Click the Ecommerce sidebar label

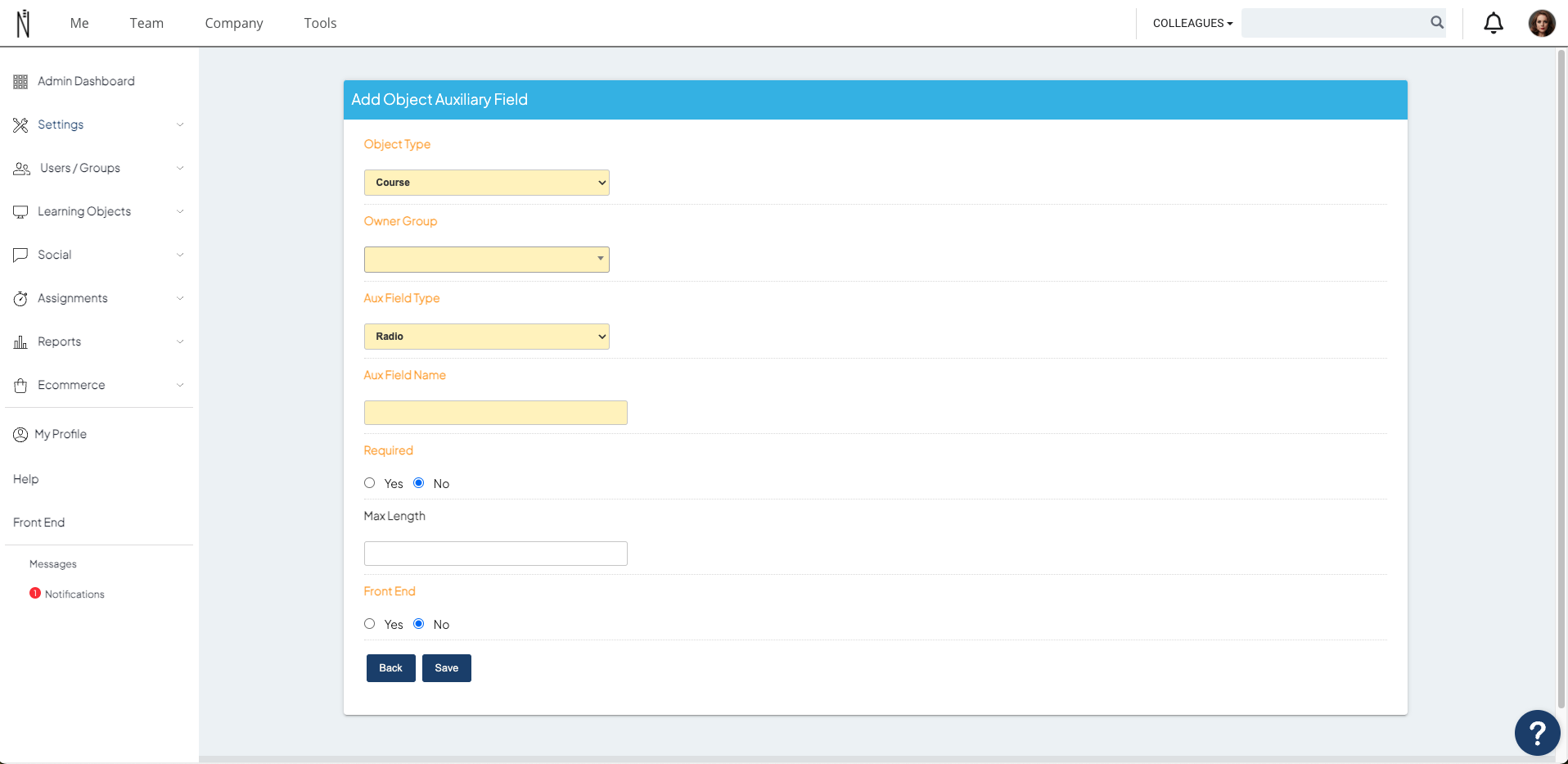coord(71,385)
